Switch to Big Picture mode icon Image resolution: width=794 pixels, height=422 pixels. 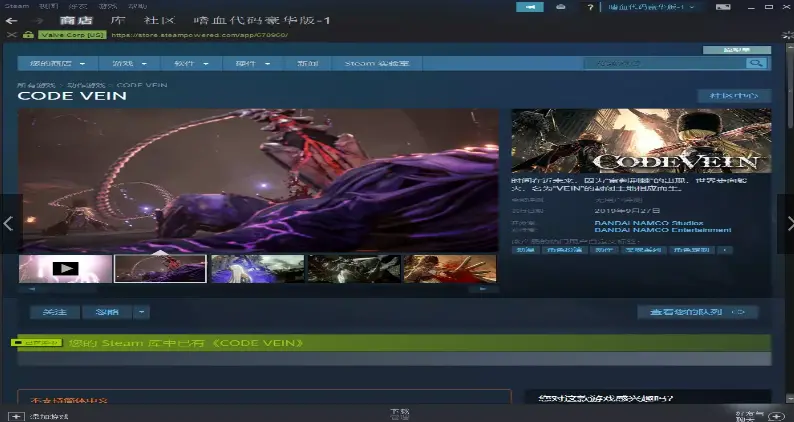pyautogui.click(x=723, y=7)
